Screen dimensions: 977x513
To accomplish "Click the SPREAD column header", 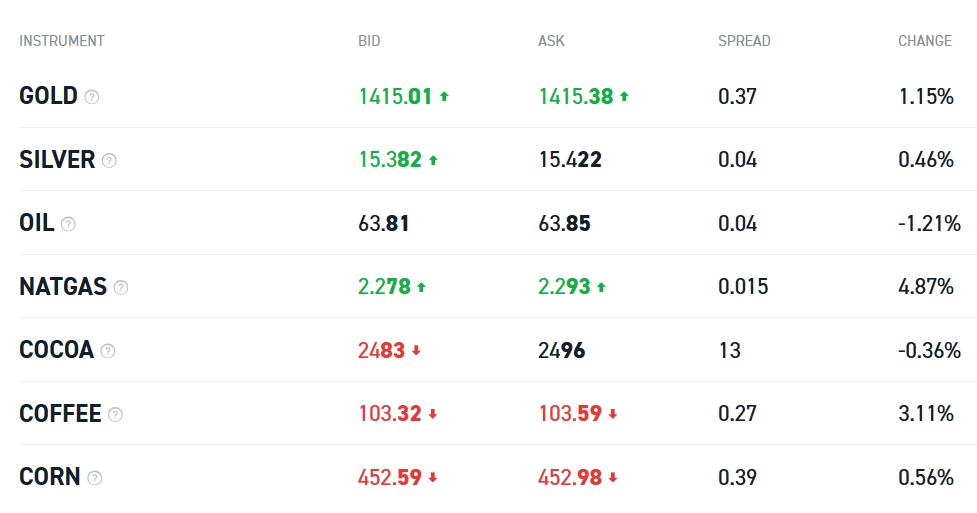I will [x=744, y=41].
